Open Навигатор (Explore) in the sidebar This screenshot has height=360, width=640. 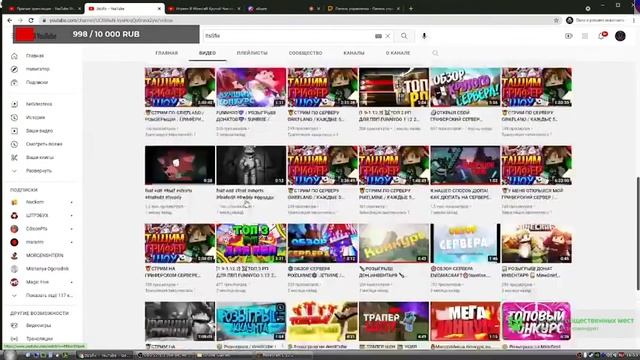37,69
